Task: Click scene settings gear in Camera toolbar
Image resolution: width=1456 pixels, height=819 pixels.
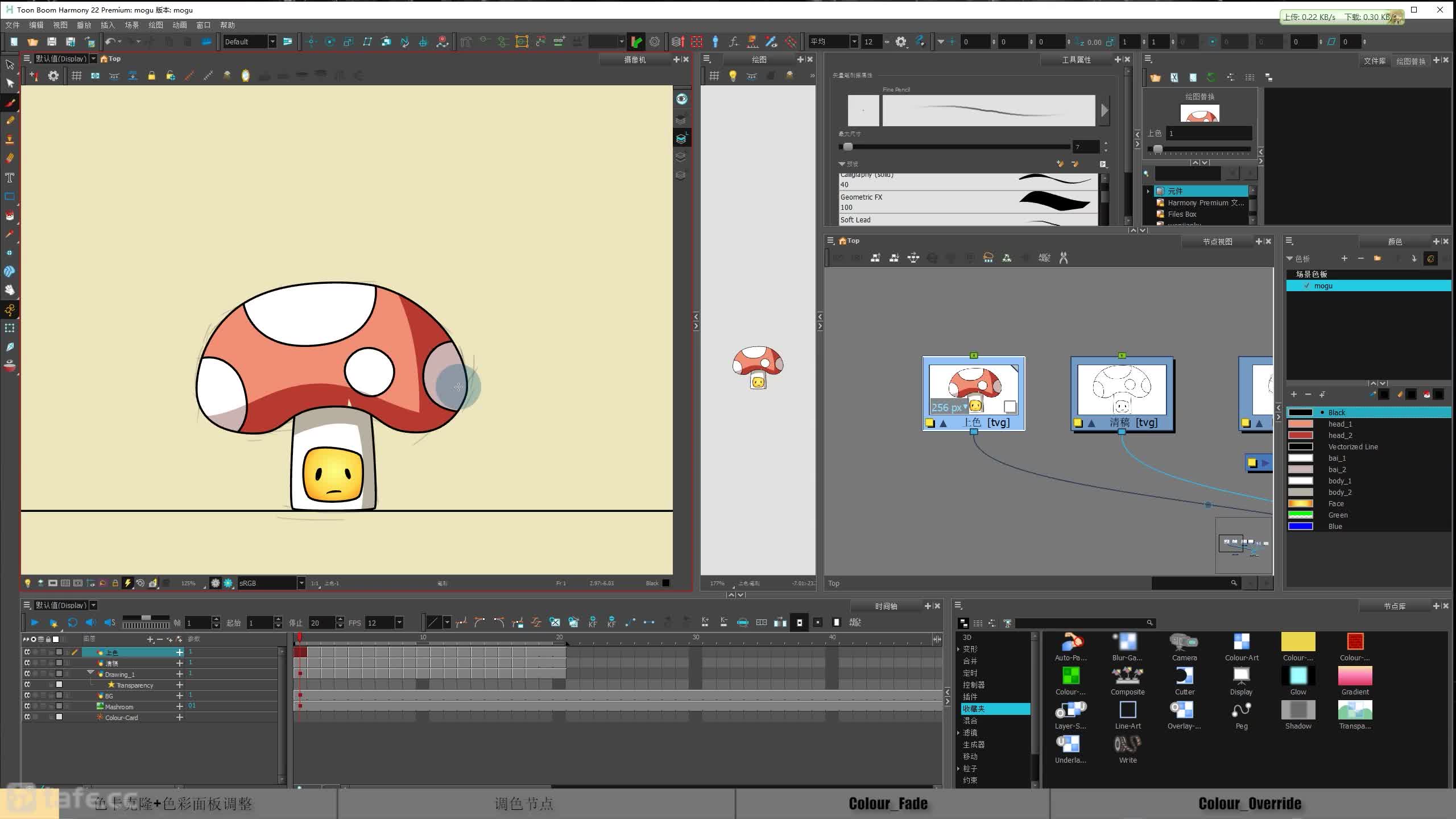Action: (53, 76)
